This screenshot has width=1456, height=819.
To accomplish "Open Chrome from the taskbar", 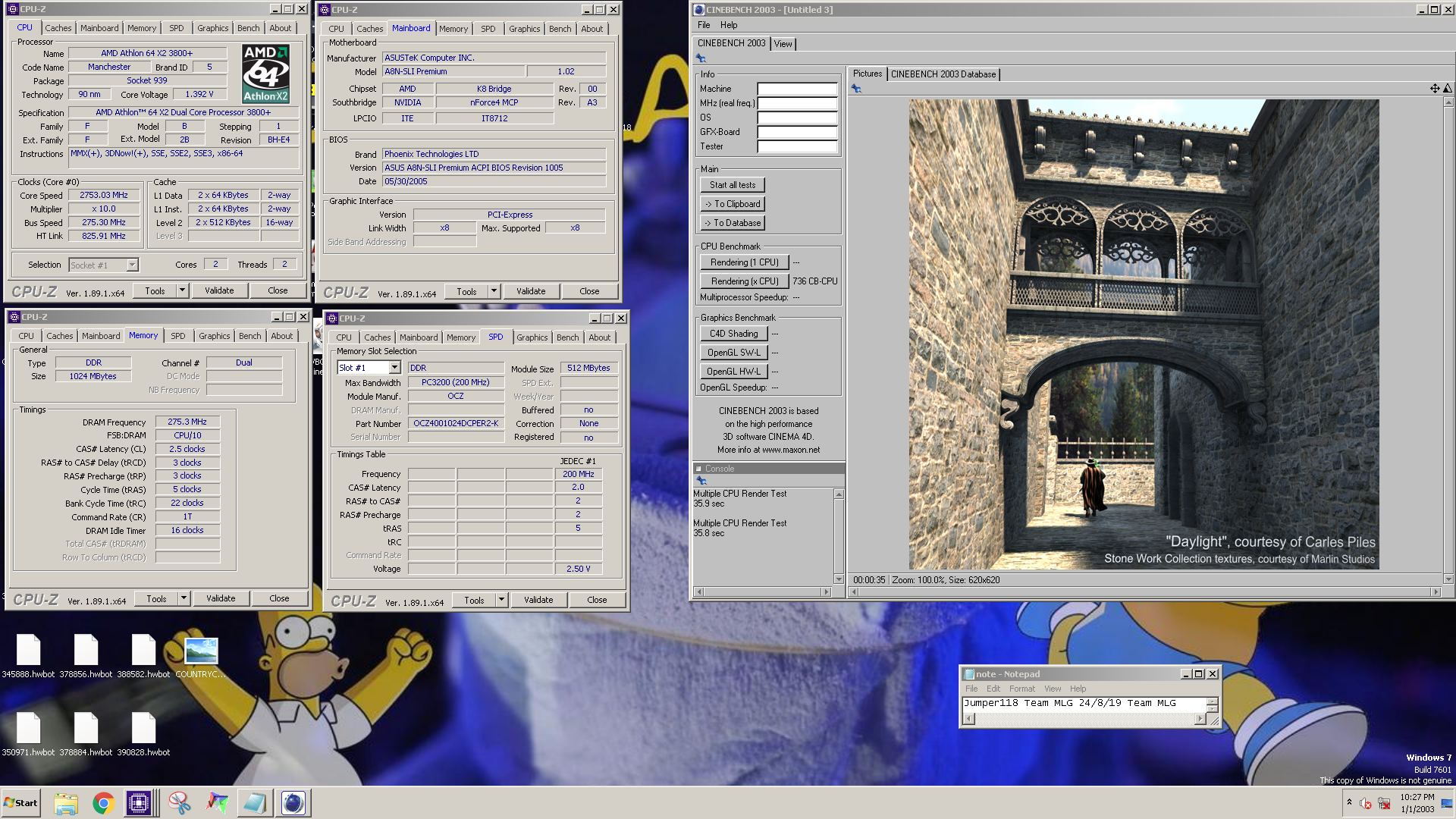I will coord(103,803).
